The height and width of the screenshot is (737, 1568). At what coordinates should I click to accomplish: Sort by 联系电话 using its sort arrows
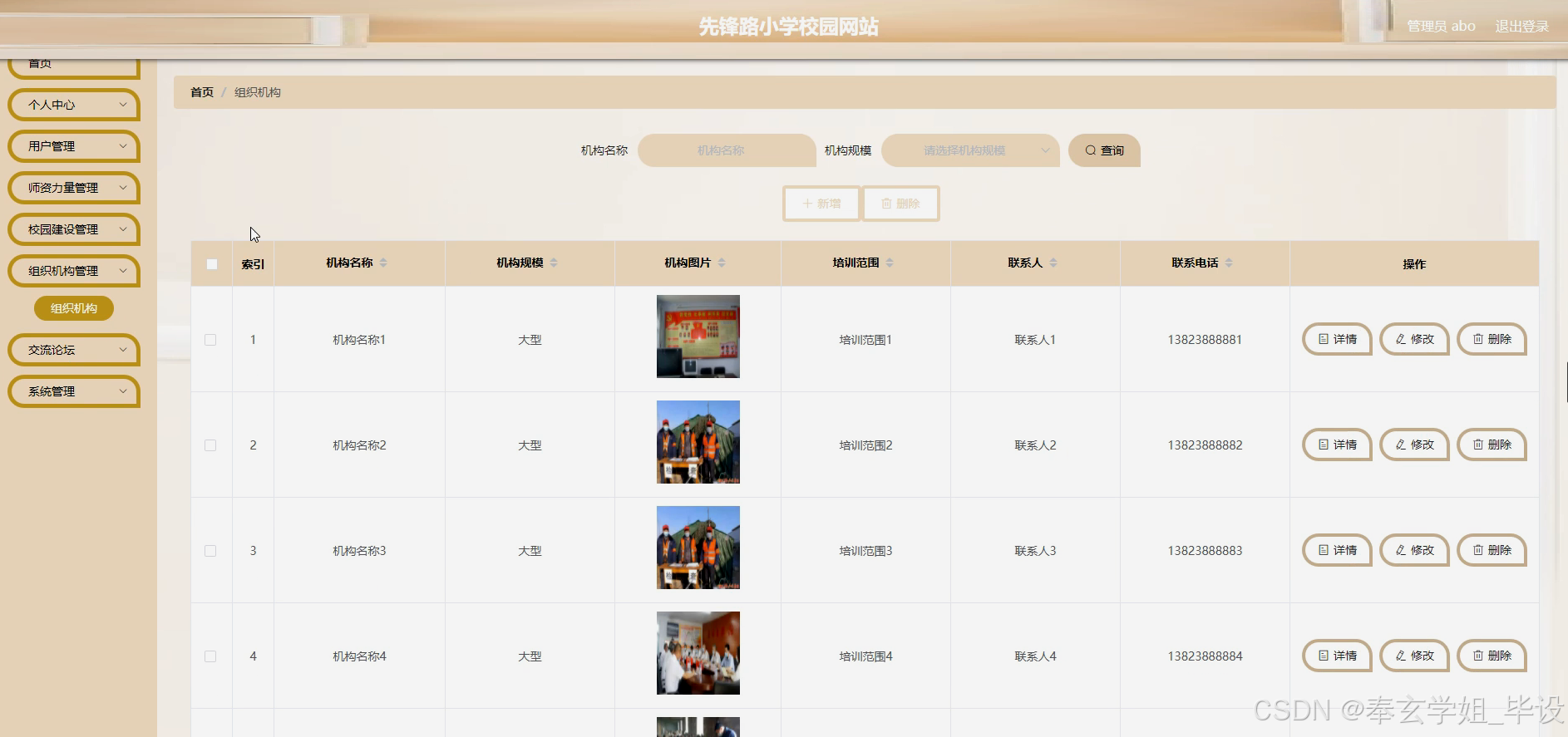1229,263
